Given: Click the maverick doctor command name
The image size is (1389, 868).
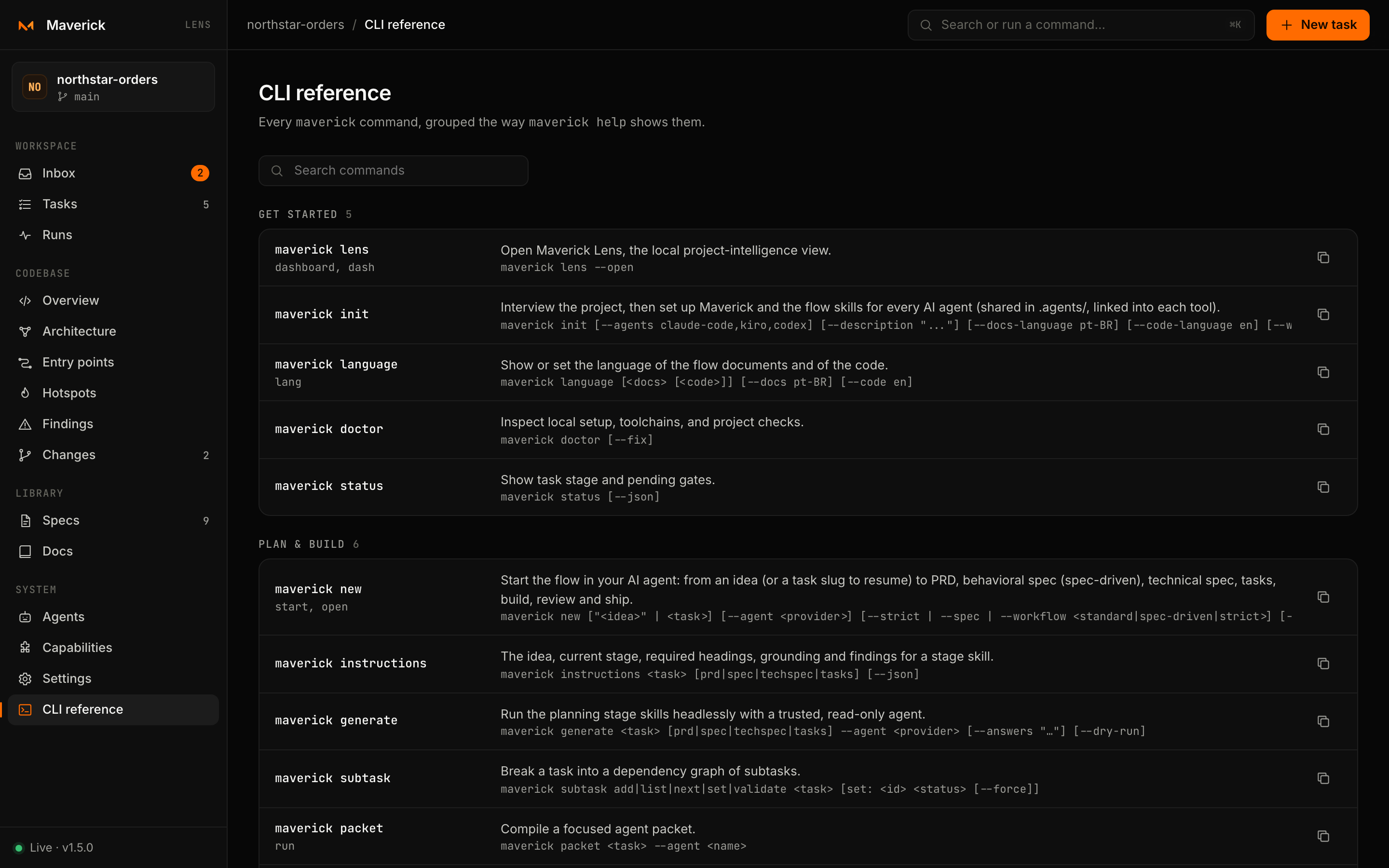Looking at the screenshot, I should [329, 429].
